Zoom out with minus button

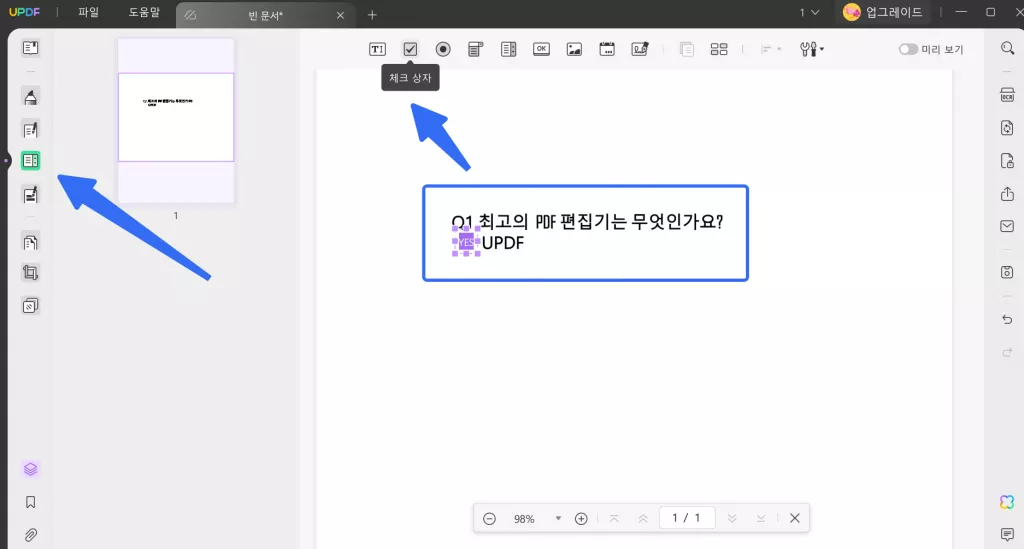489,518
